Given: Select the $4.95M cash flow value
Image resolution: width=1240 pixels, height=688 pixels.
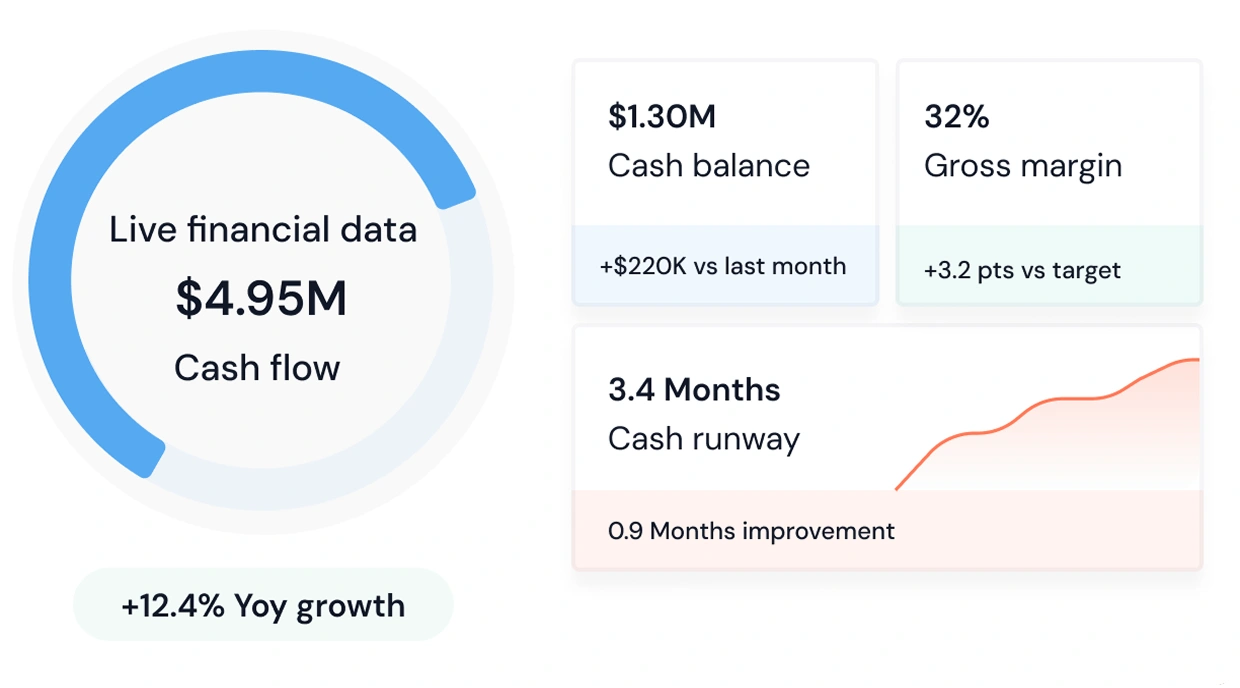Looking at the screenshot, I should tap(261, 298).
